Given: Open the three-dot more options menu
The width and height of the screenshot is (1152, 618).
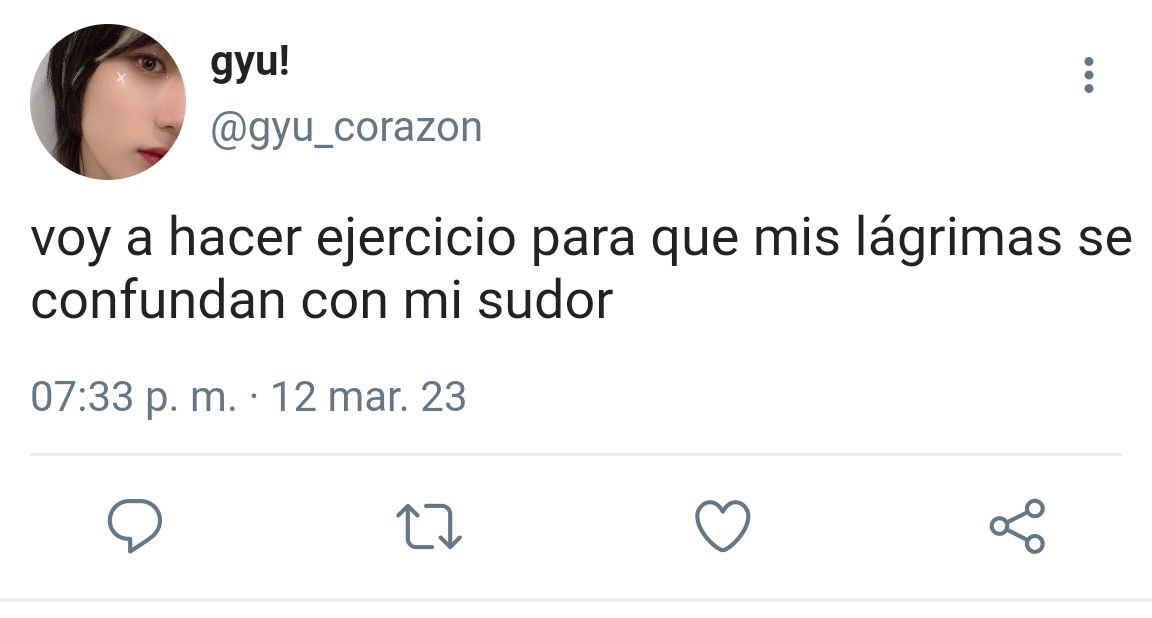Looking at the screenshot, I should 1089,75.
